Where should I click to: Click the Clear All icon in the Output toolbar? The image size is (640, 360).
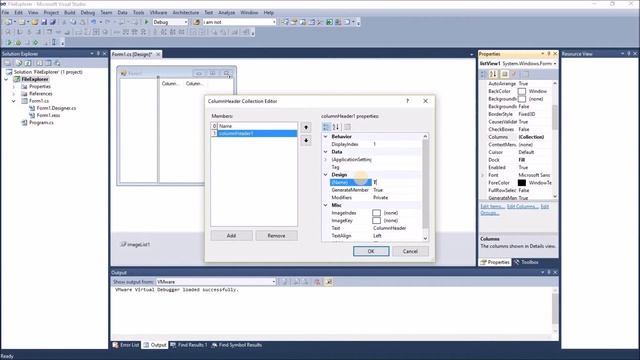(317, 282)
